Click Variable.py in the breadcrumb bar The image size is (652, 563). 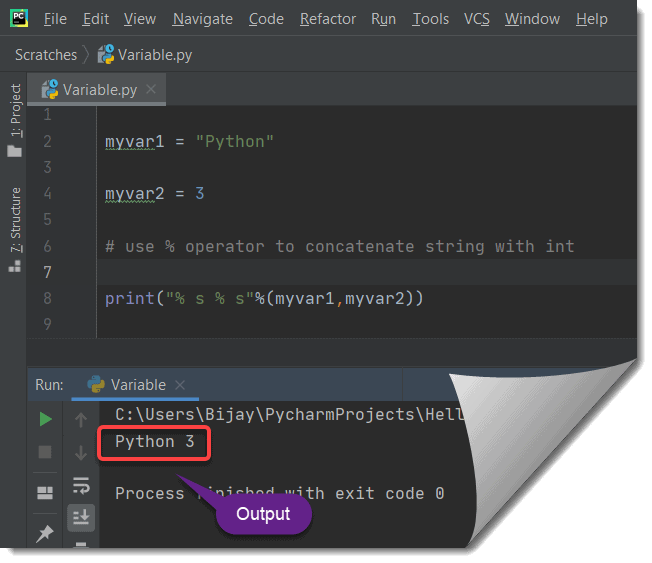(x=146, y=54)
